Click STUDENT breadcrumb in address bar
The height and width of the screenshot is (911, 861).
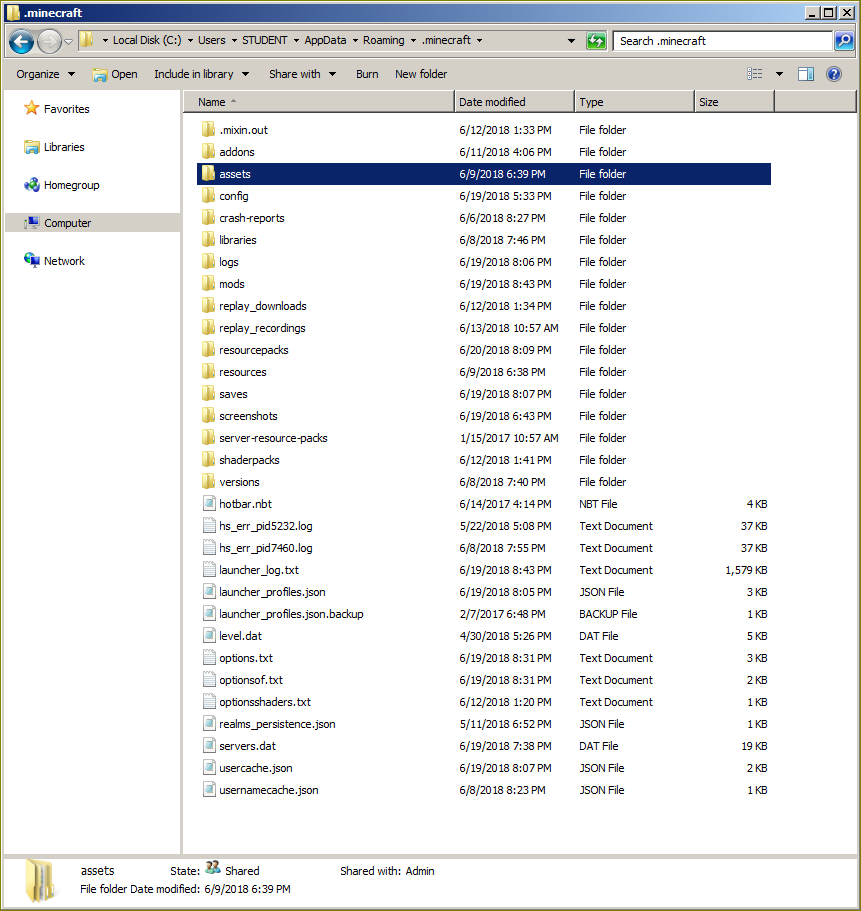pyautogui.click(x=264, y=40)
